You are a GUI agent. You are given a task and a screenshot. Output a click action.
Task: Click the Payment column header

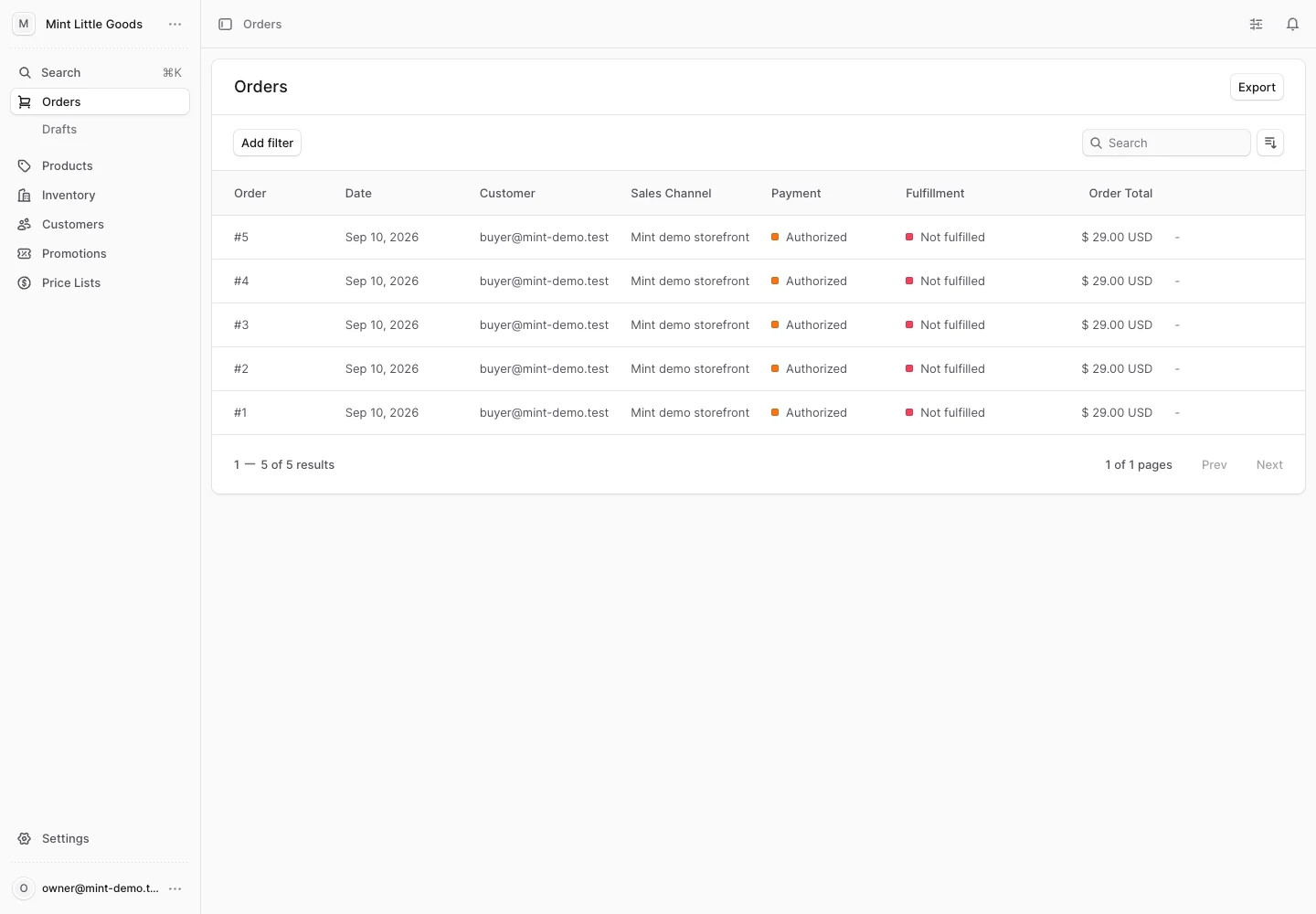pyautogui.click(x=796, y=193)
